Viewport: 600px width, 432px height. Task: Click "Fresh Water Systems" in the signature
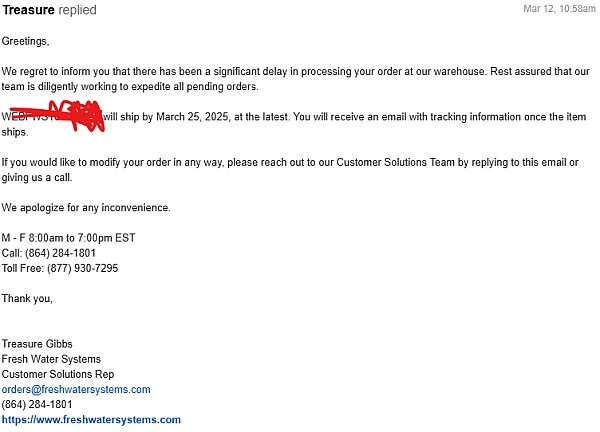click(x=51, y=359)
